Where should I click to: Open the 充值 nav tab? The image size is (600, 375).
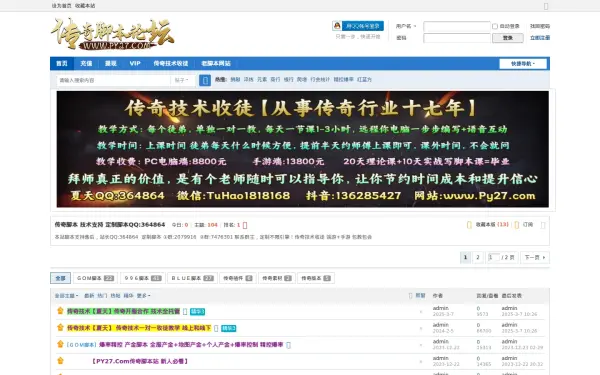(x=86, y=64)
